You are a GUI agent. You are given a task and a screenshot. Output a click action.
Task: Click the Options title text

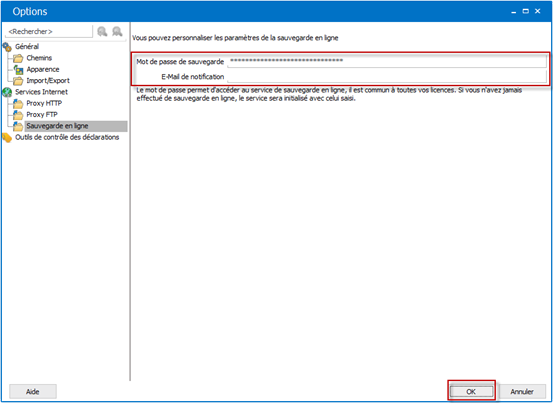tap(30, 12)
